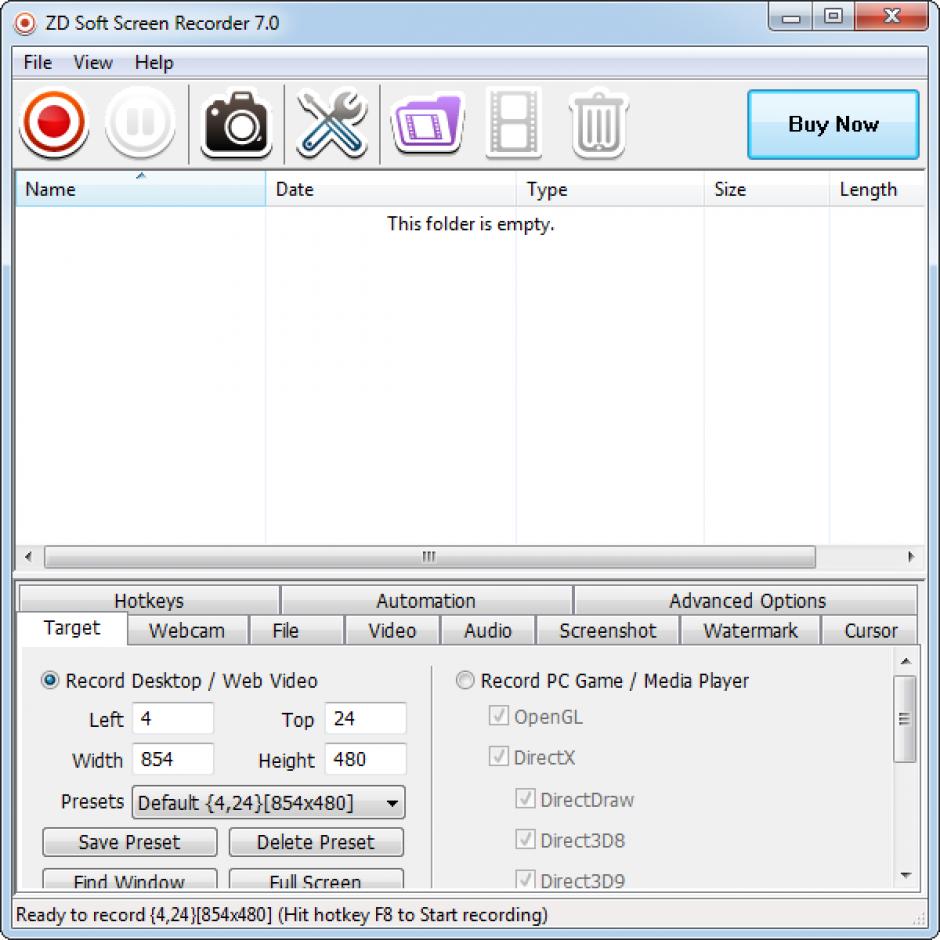Sort file list by Date column
This screenshot has height=940, width=940.
(390, 189)
